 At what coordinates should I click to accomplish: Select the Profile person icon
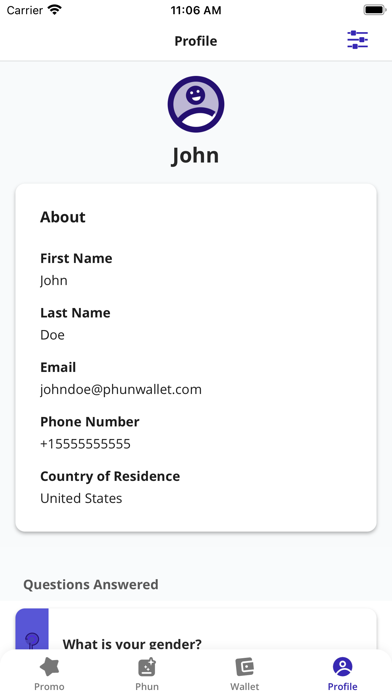pos(342,667)
